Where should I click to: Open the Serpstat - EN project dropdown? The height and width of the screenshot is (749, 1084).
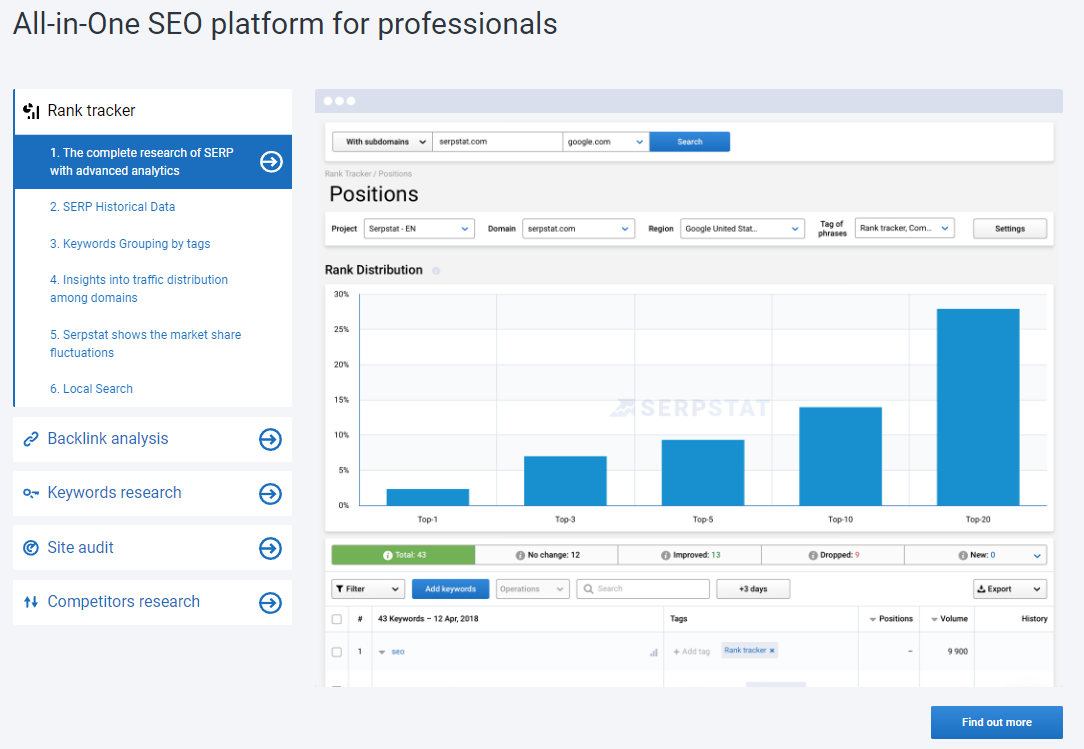(418, 228)
